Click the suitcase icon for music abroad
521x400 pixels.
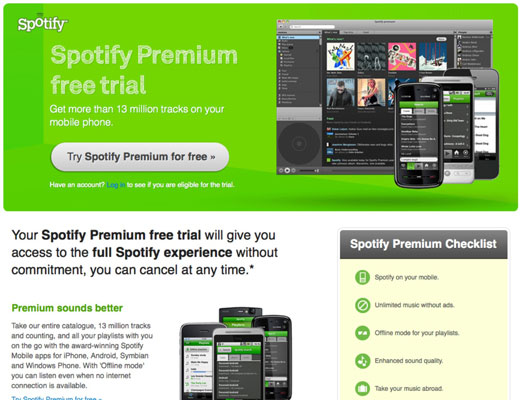362,388
